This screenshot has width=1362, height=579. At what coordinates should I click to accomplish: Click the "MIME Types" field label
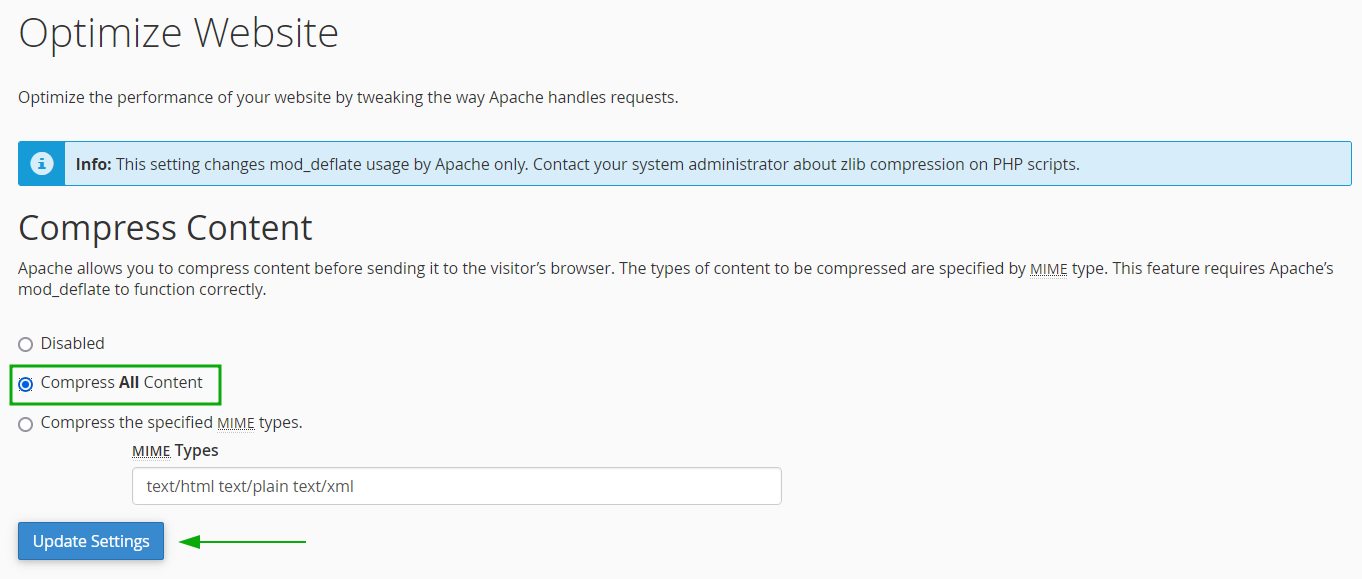click(x=175, y=450)
